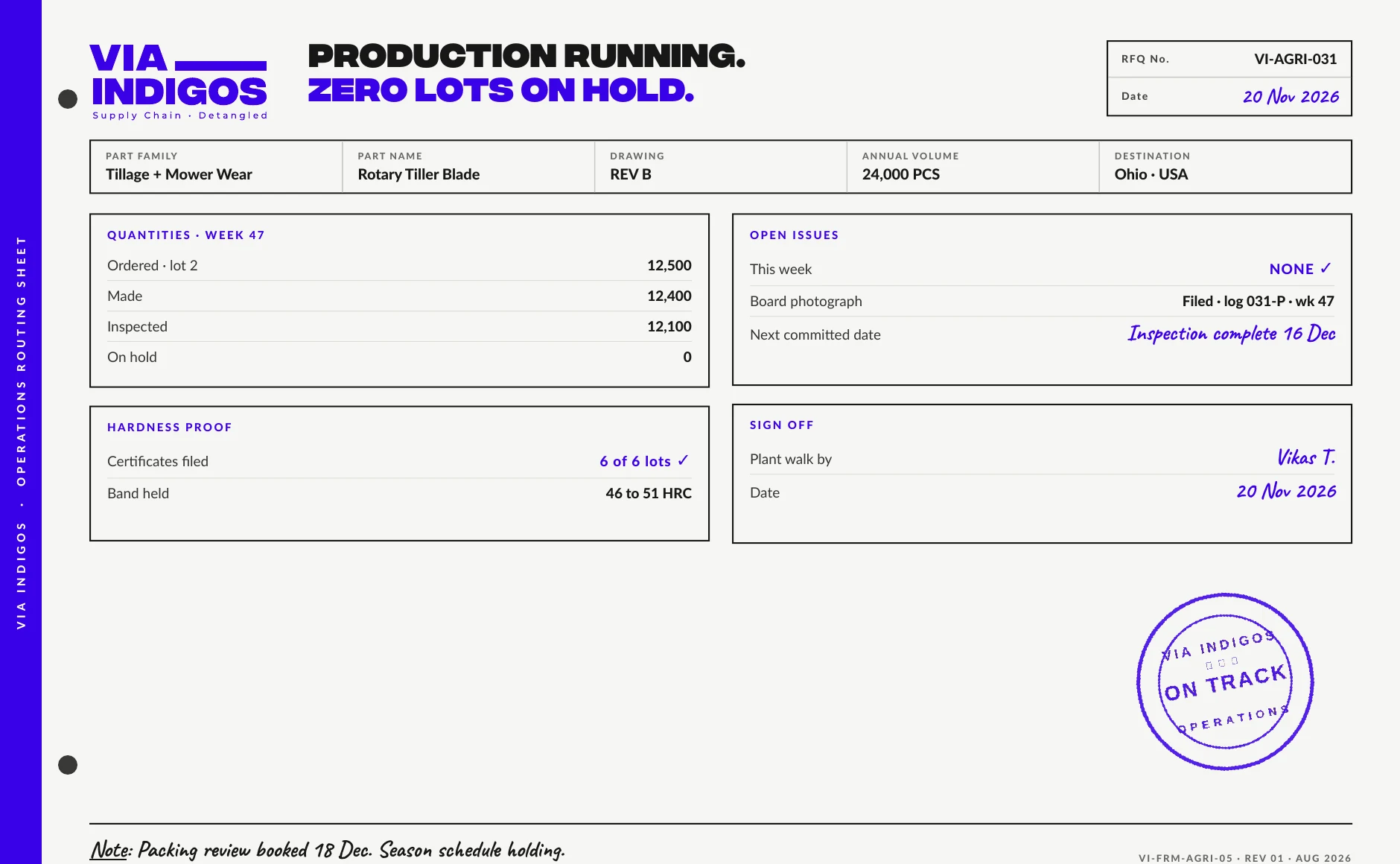1400x864 pixels.
Task: Click the "Plant walk by" label
Action: coord(791,459)
